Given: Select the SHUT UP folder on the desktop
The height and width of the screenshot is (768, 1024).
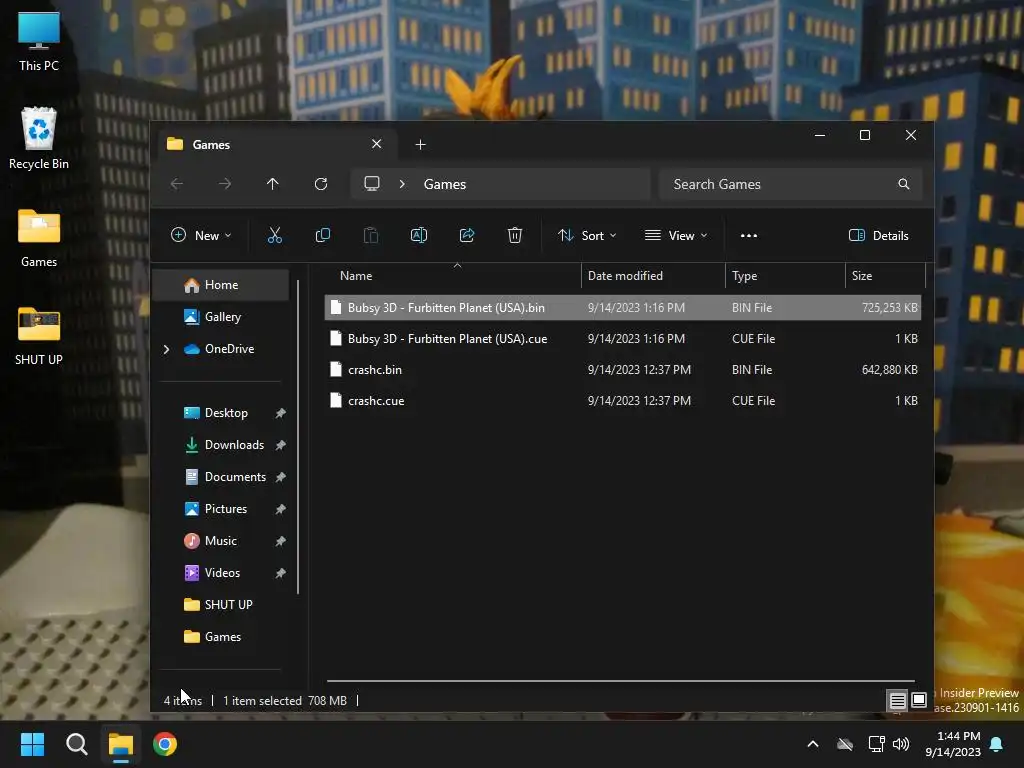Looking at the screenshot, I should [x=39, y=336].
